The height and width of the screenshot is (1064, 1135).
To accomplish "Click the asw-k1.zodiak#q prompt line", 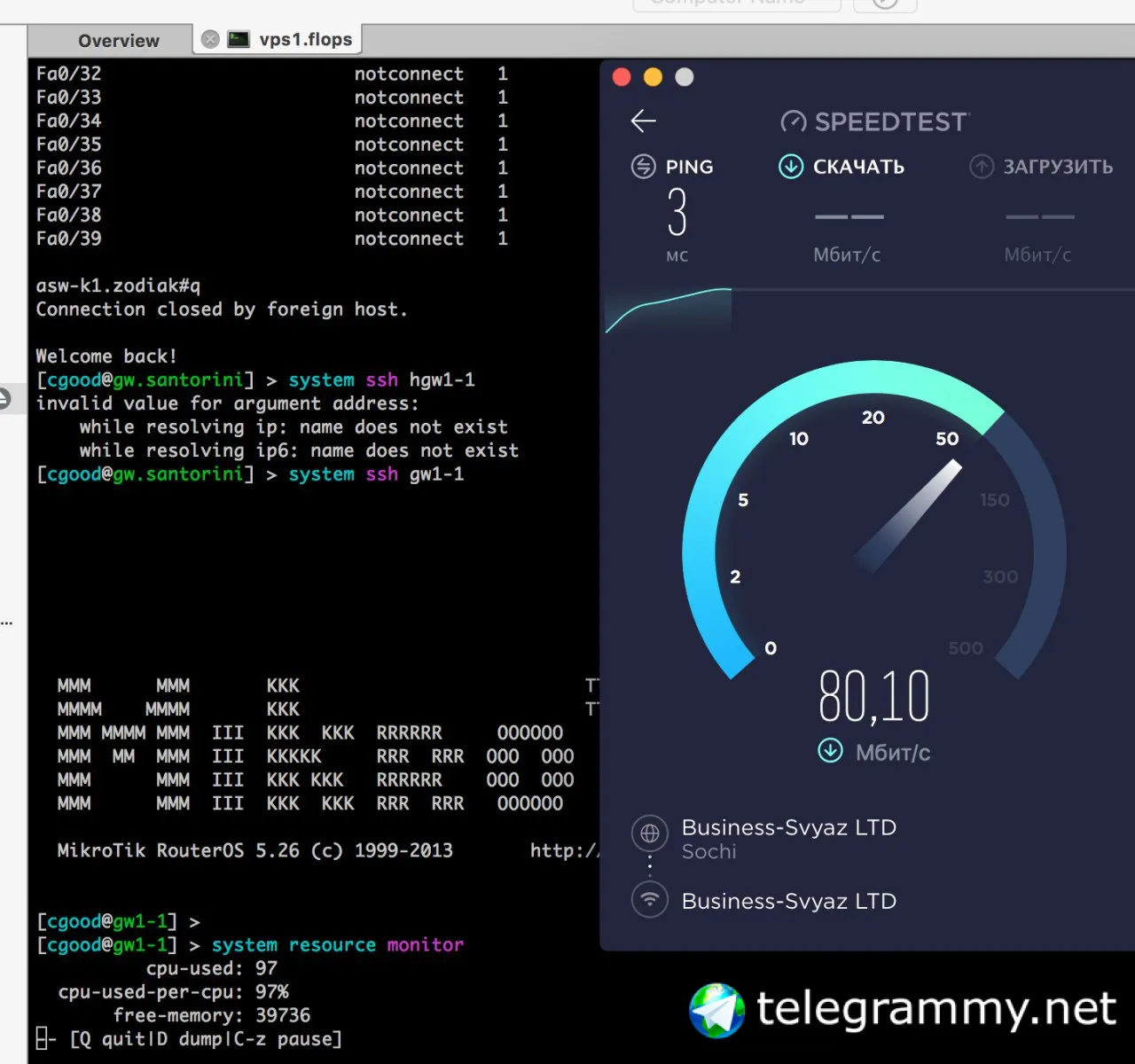I will (x=118, y=286).
